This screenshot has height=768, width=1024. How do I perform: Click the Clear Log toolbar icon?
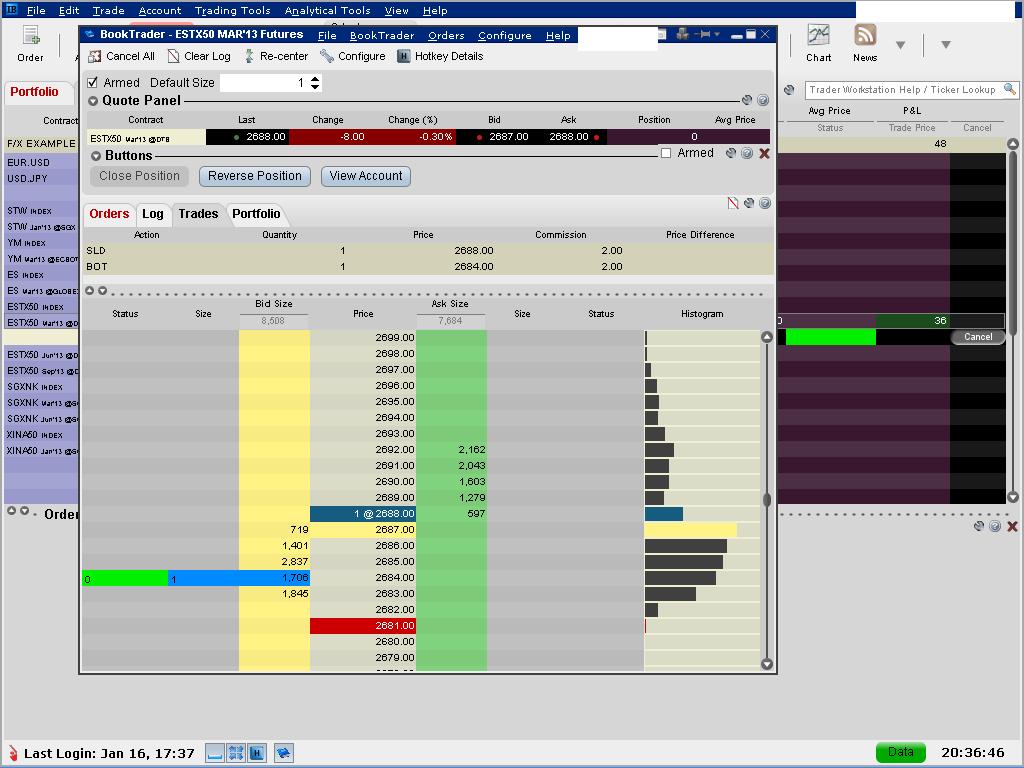point(173,56)
